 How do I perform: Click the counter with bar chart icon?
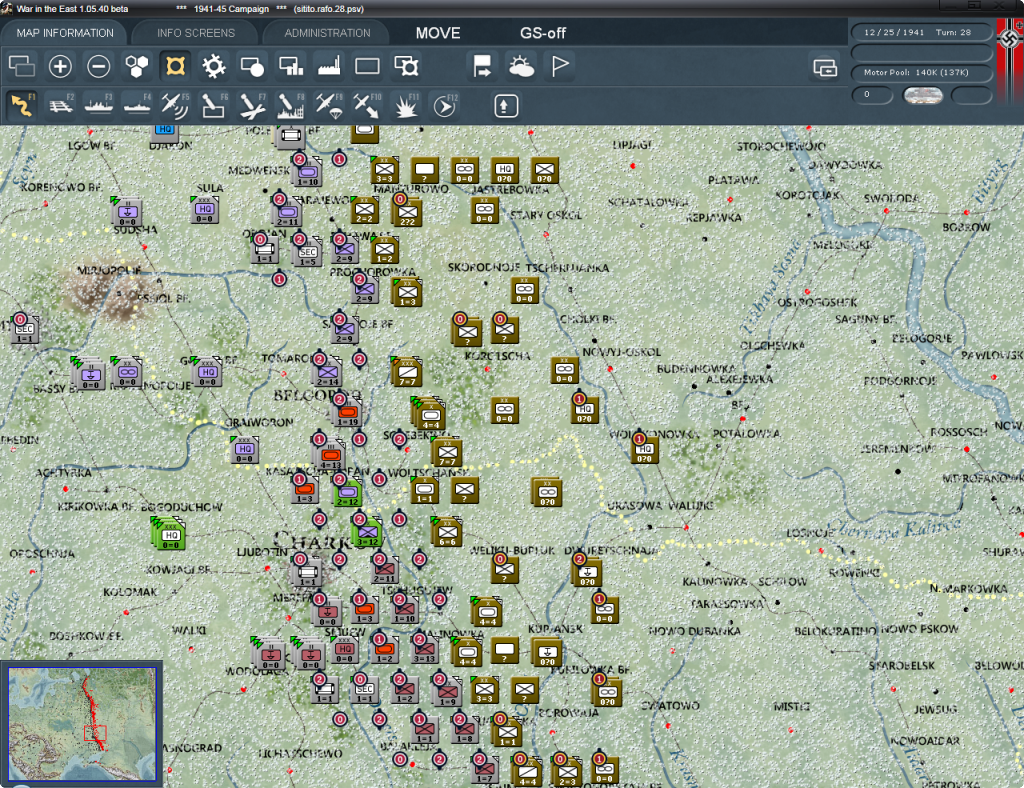tap(291, 66)
